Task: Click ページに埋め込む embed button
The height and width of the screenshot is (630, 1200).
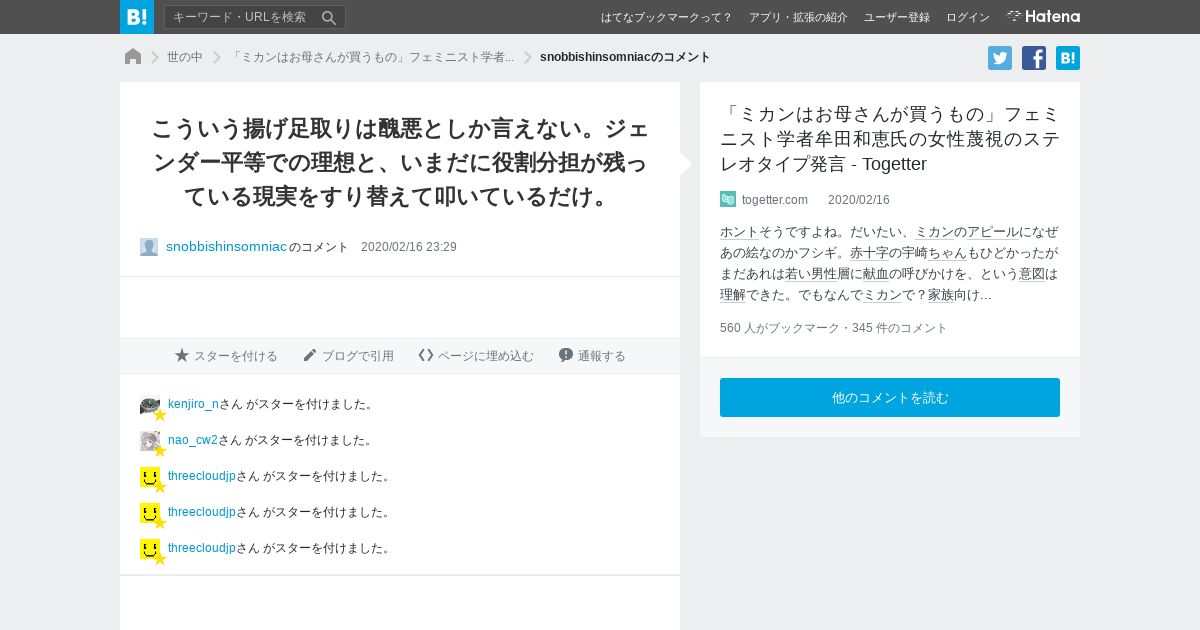Action: [476, 356]
